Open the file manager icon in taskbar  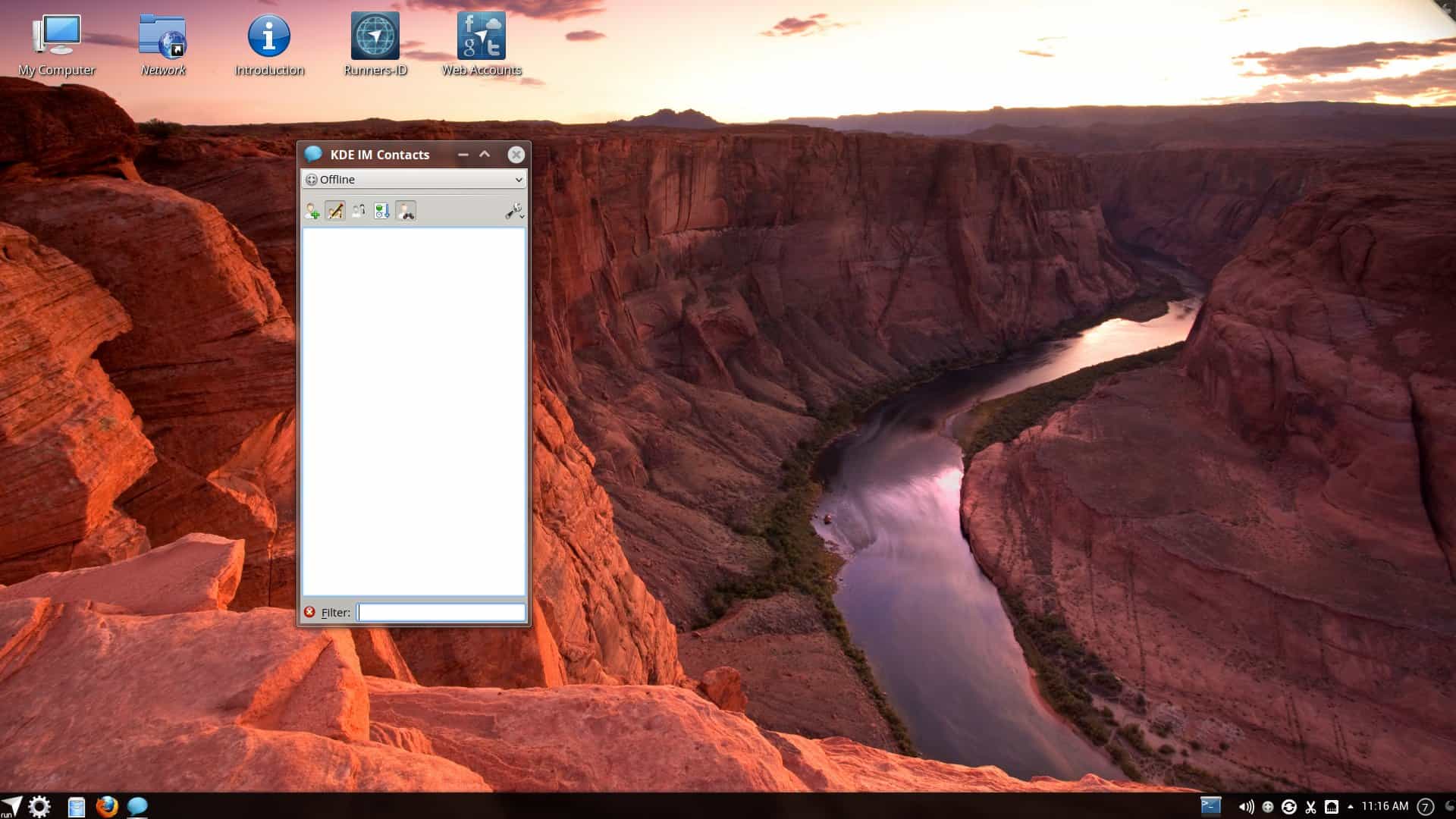(x=77, y=807)
